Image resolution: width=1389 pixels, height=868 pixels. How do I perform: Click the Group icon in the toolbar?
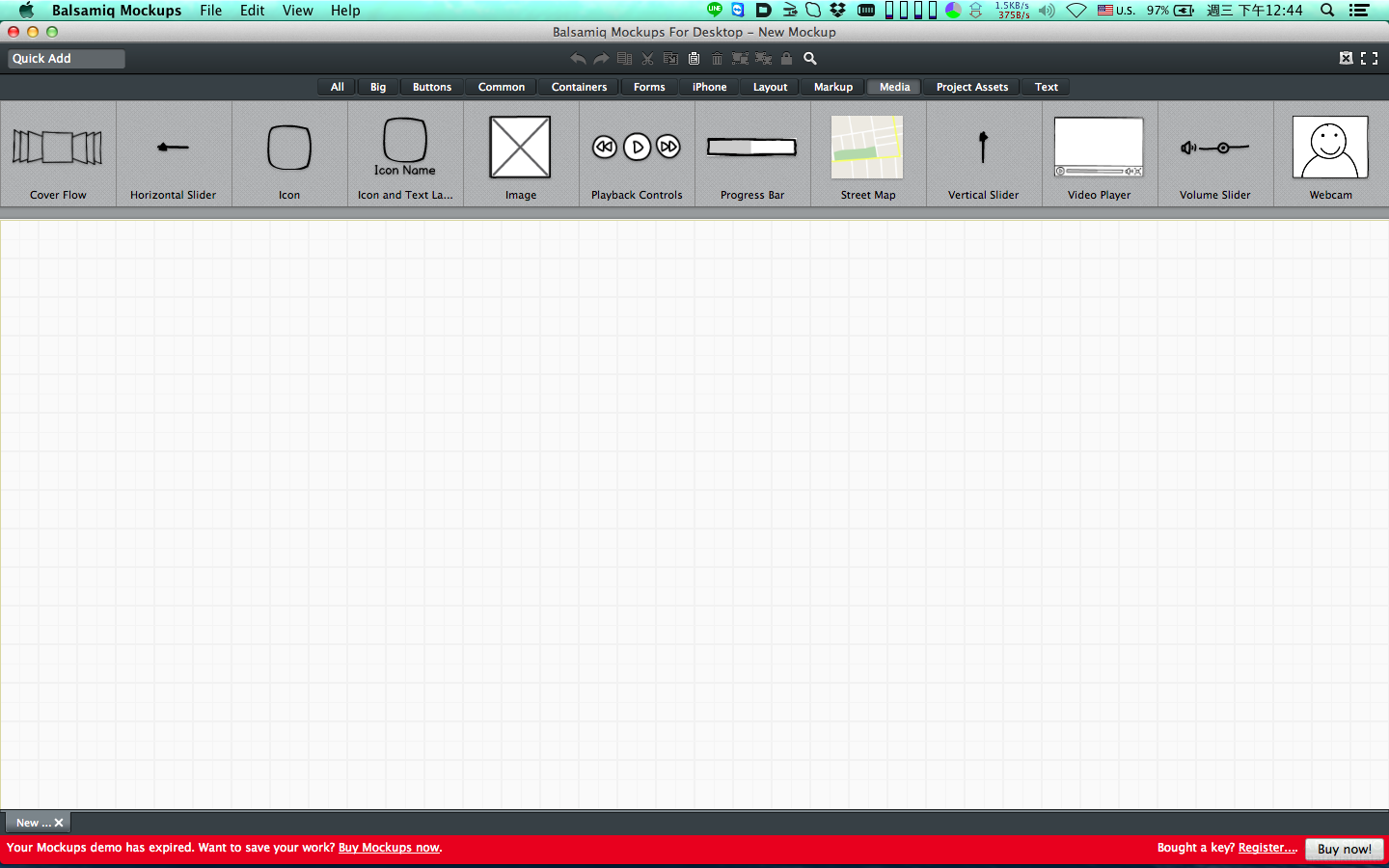[x=740, y=59]
